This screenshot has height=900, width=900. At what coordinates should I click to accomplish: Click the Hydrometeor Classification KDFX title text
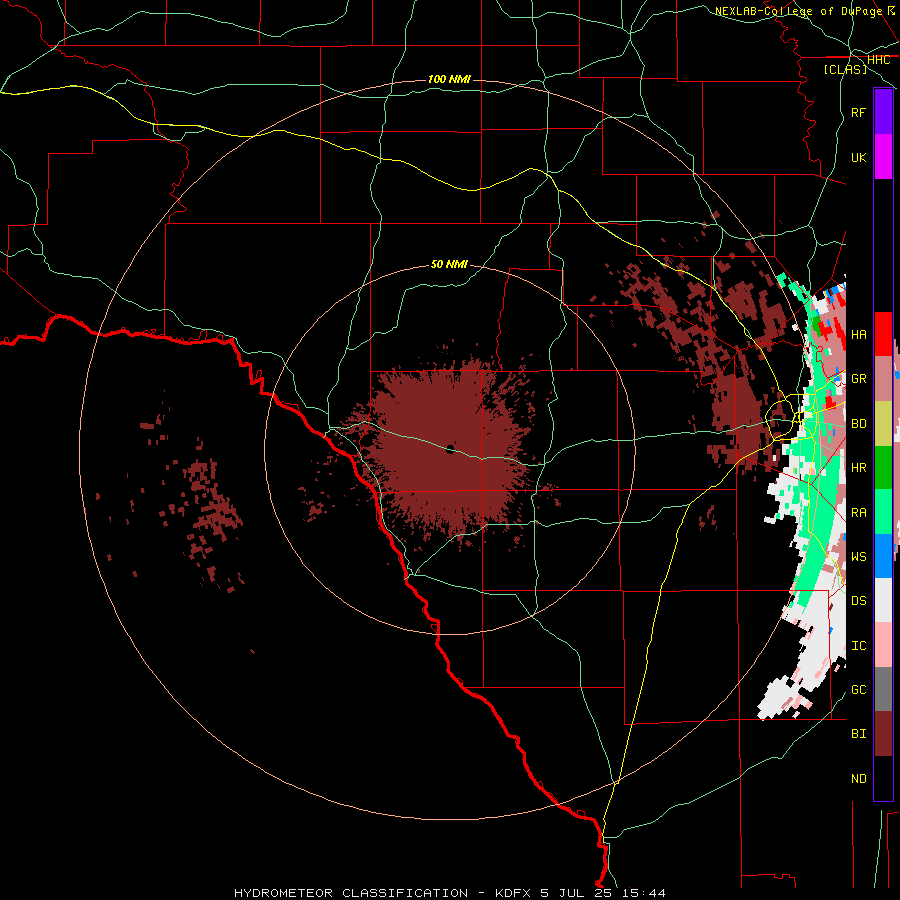tap(450, 893)
